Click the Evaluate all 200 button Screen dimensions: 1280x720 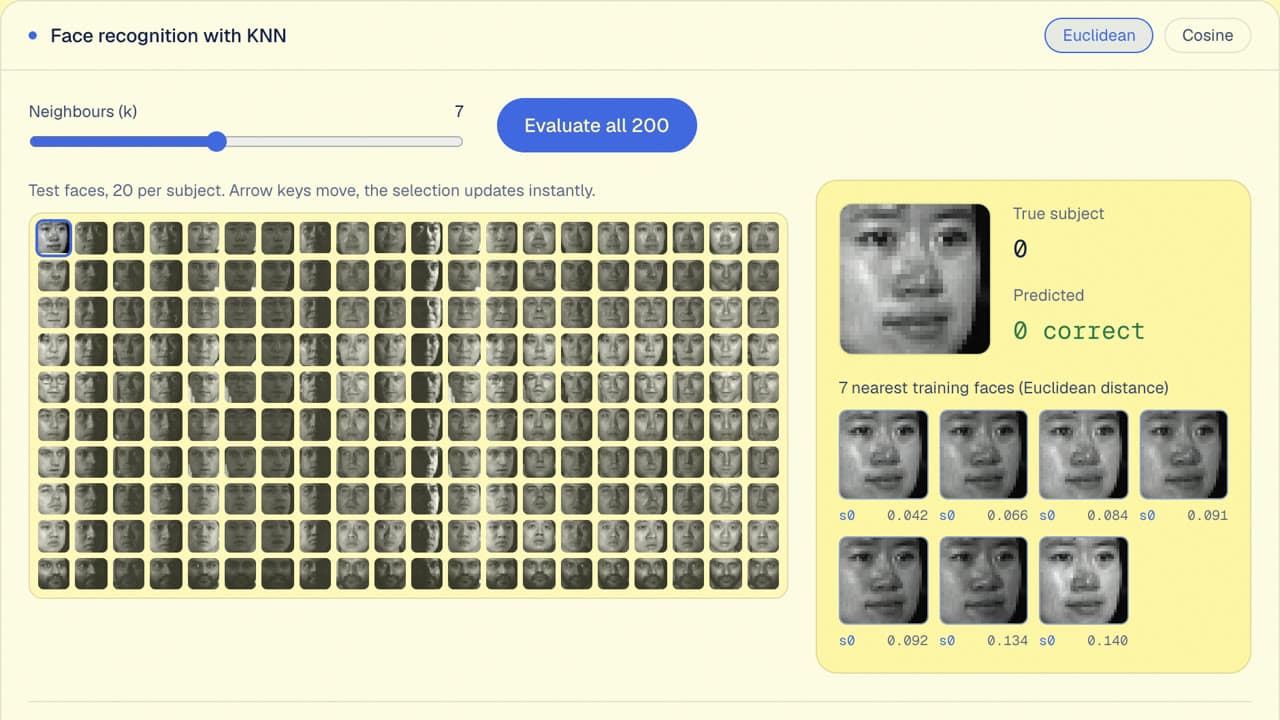tap(596, 125)
